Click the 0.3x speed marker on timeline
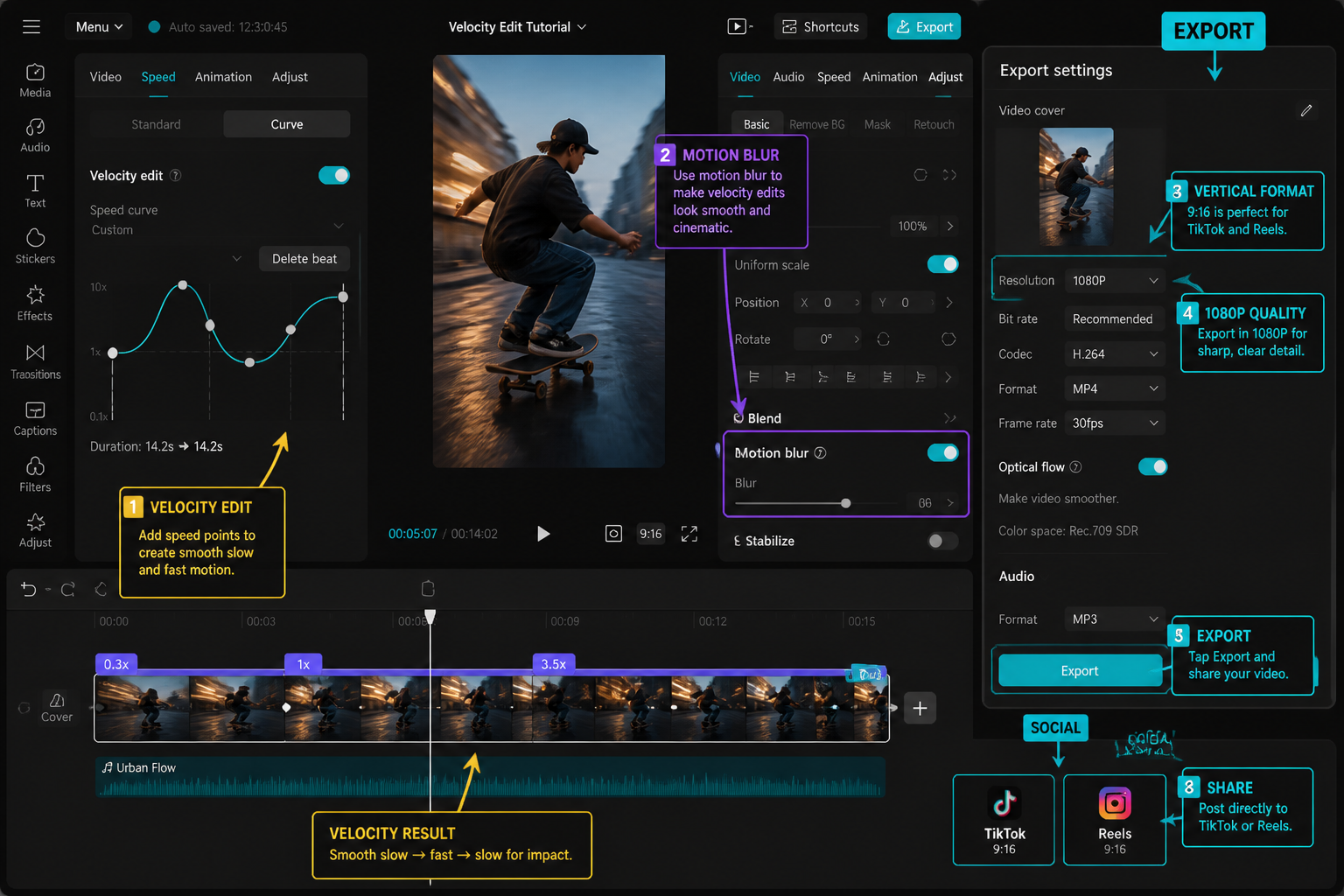 pyautogui.click(x=116, y=663)
